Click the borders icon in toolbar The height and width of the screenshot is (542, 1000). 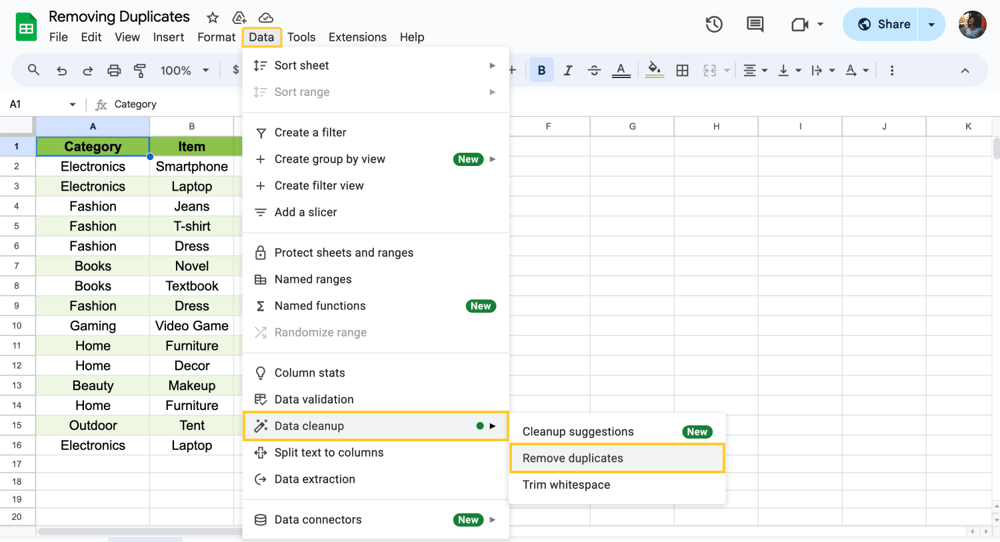point(682,71)
